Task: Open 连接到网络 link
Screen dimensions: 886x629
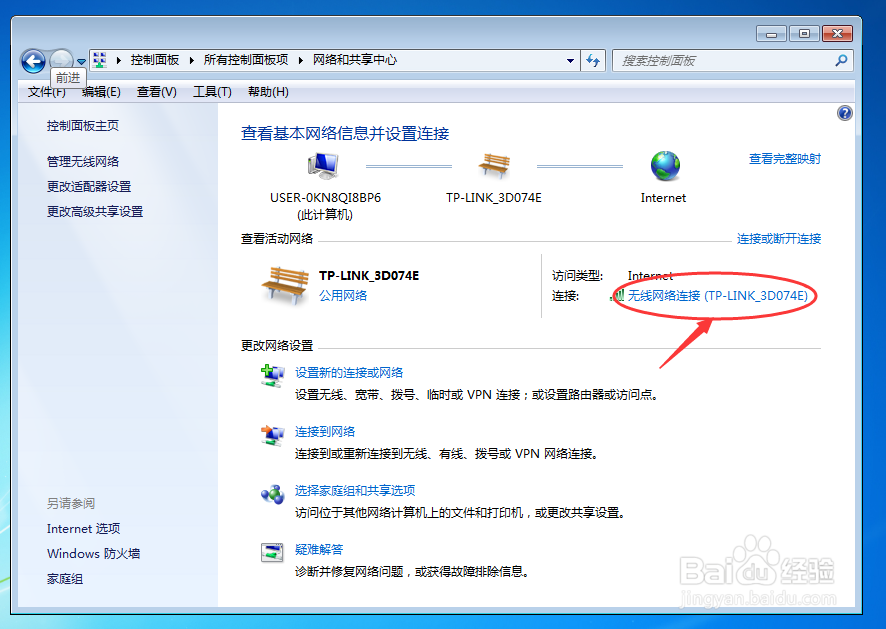Action: pos(325,432)
